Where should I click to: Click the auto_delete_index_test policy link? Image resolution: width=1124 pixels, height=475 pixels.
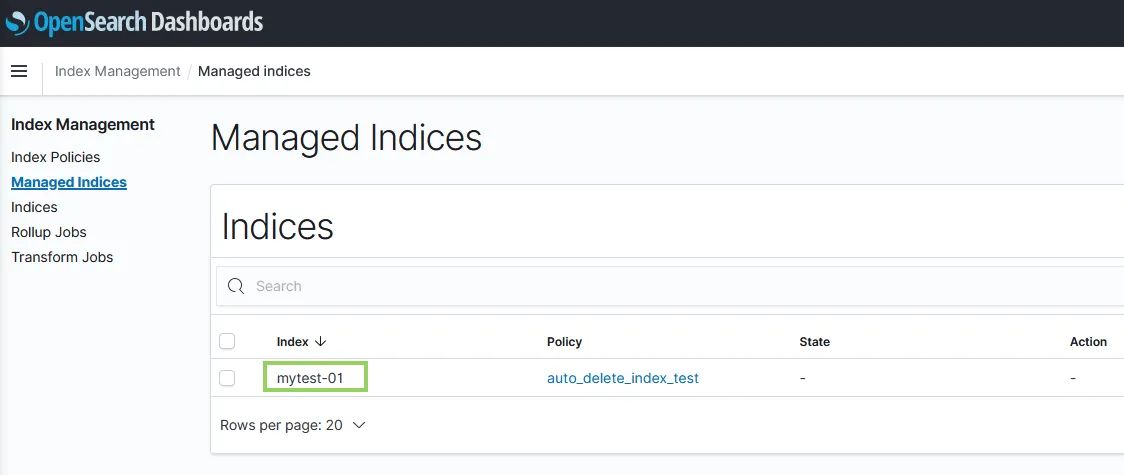pos(623,378)
